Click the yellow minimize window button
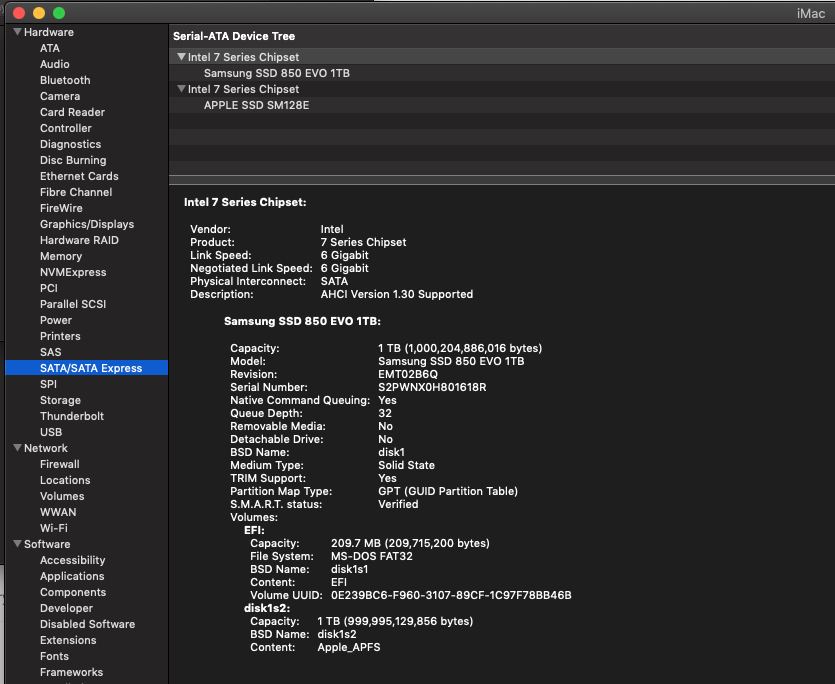The height and width of the screenshot is (684, 835). (x=39, y=13)
